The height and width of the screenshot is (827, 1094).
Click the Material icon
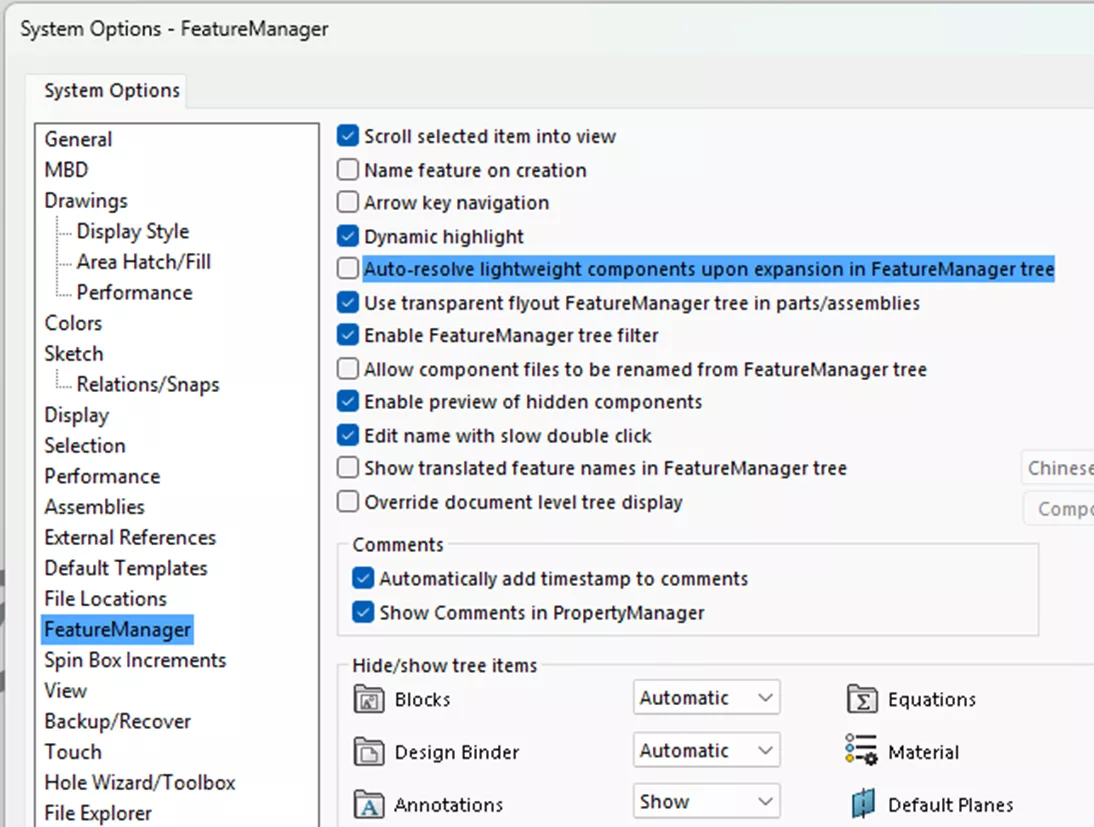coord(861,752)
